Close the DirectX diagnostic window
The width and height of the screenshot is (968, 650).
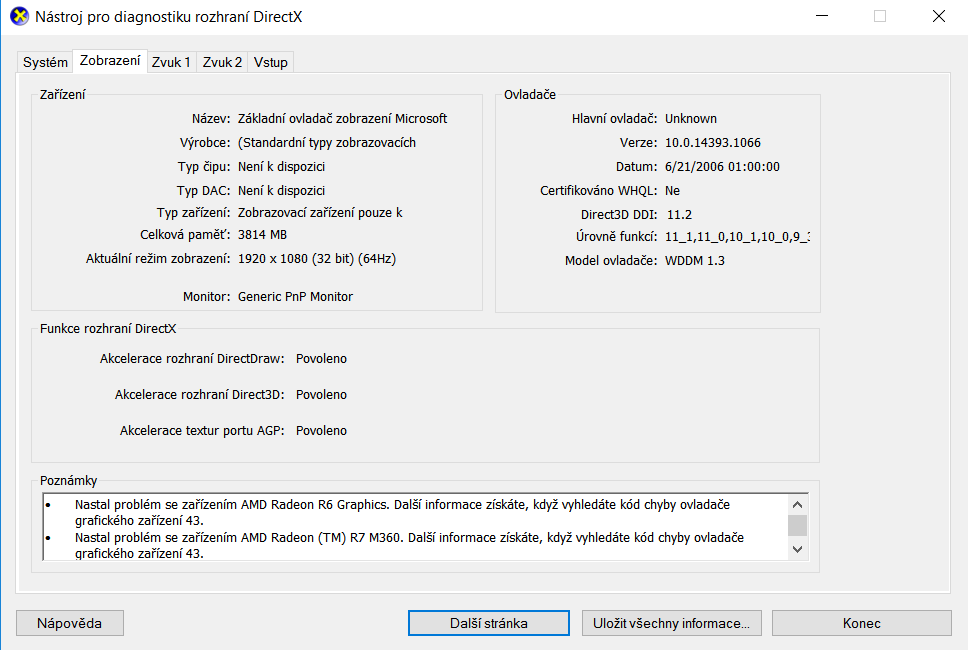[x=938, y=16]
